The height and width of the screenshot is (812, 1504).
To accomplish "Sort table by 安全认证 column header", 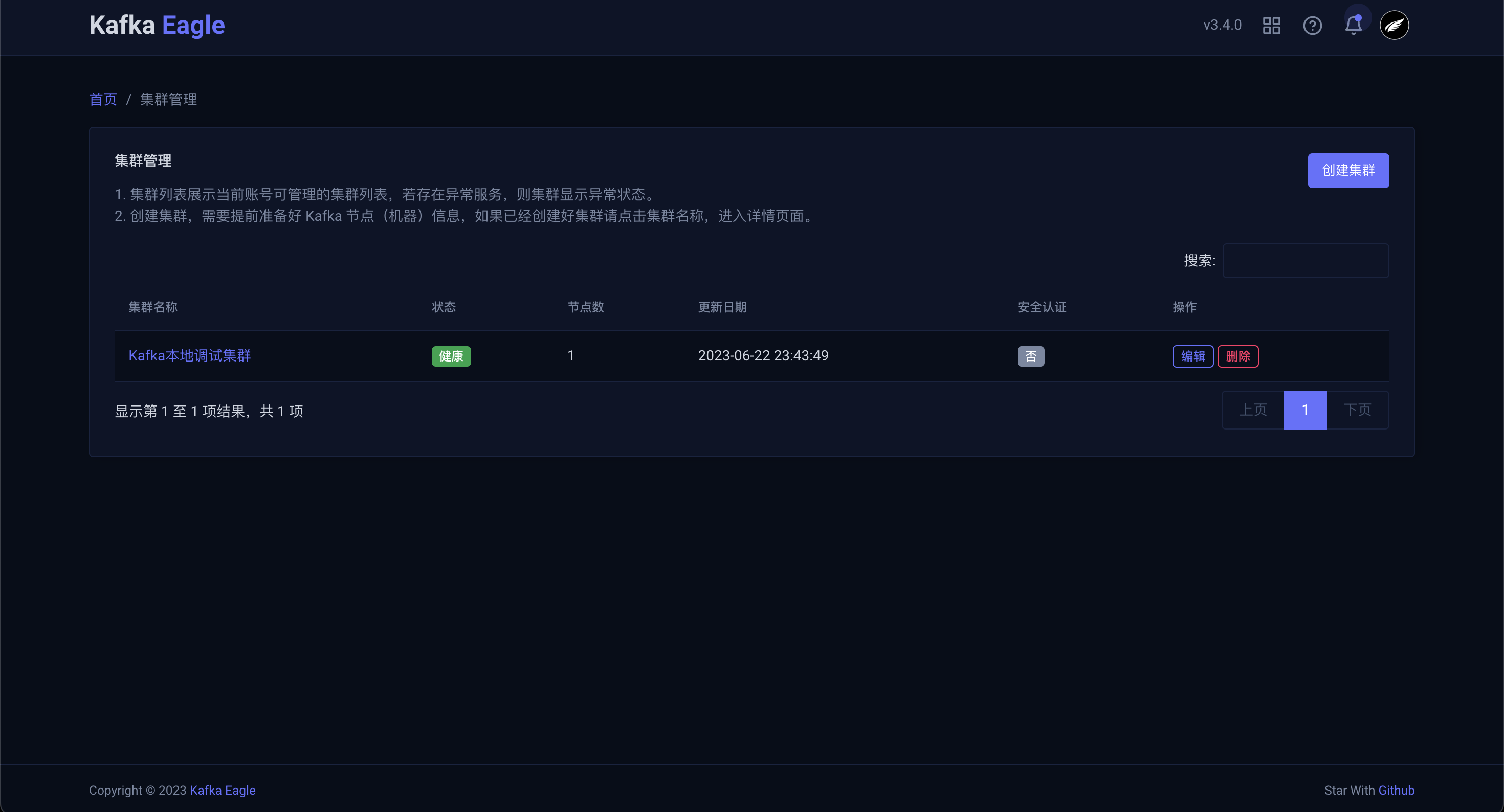I will [x=1041, y=307].
